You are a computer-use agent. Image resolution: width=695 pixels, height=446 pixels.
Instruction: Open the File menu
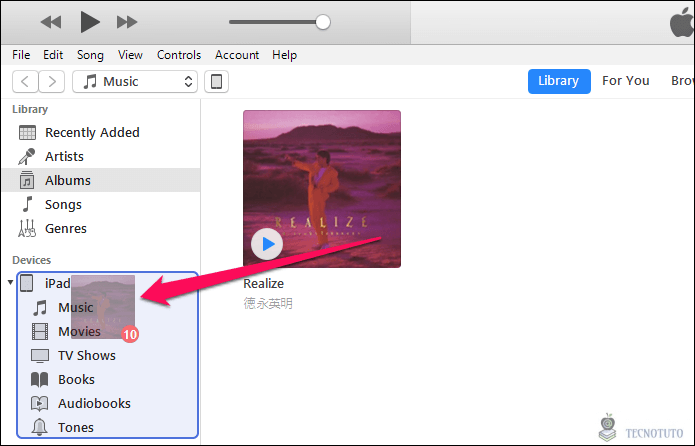coord(21,55)
